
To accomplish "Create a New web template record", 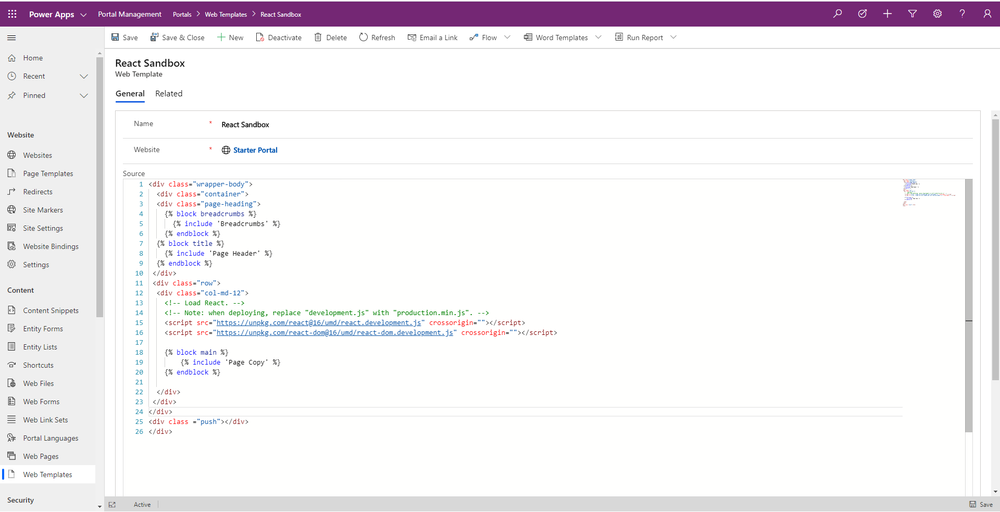I will 230,38.
